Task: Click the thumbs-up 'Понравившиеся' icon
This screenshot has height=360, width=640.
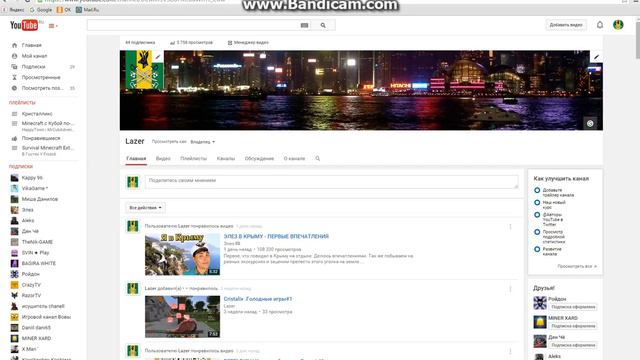Action: click(14, 138)
